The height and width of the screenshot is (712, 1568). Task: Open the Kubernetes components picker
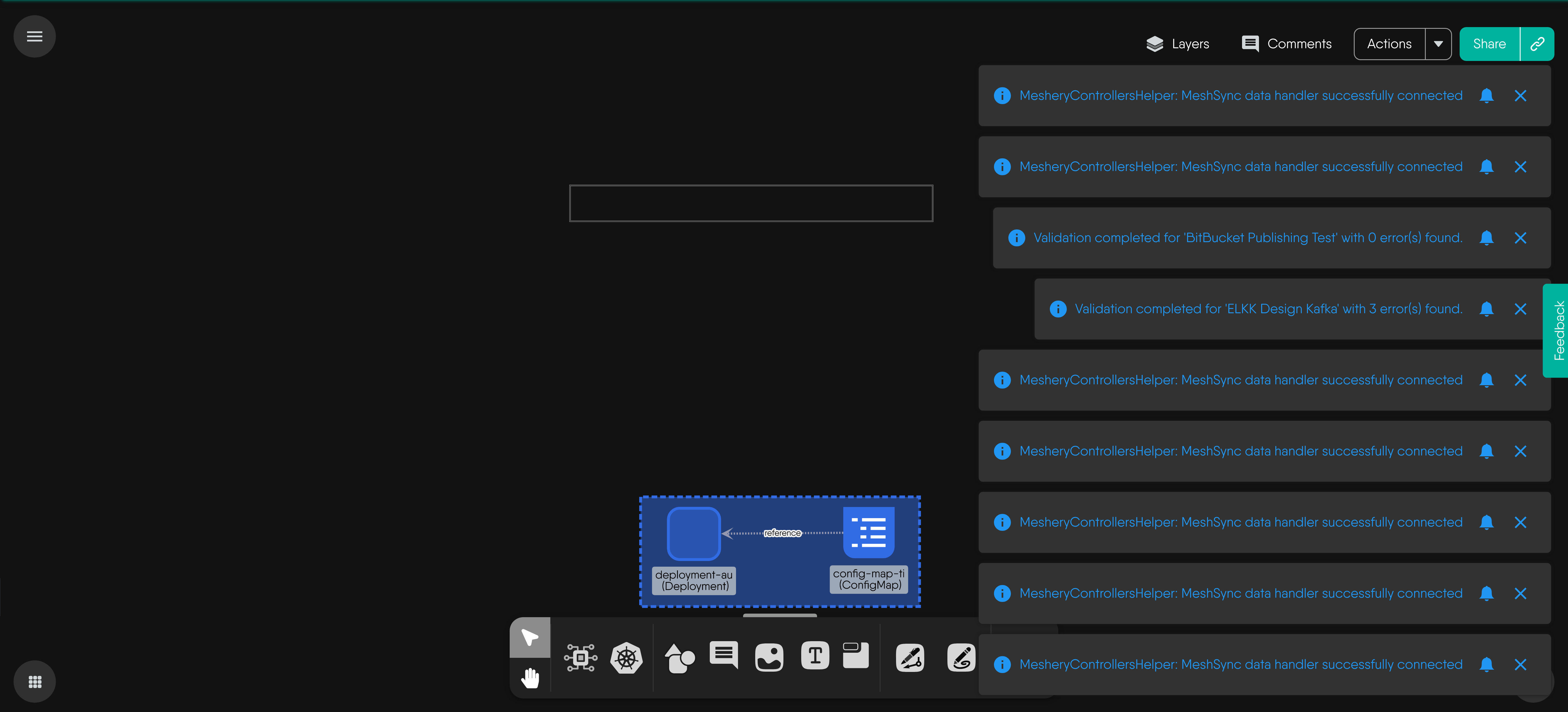click(x=626, y=658)
